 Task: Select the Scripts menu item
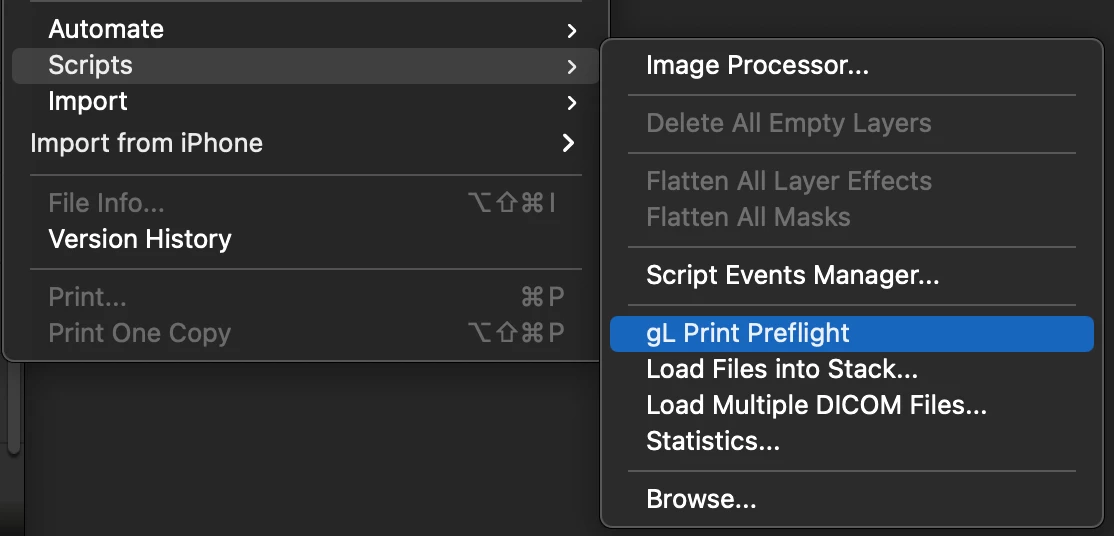(x=90, y=66)
